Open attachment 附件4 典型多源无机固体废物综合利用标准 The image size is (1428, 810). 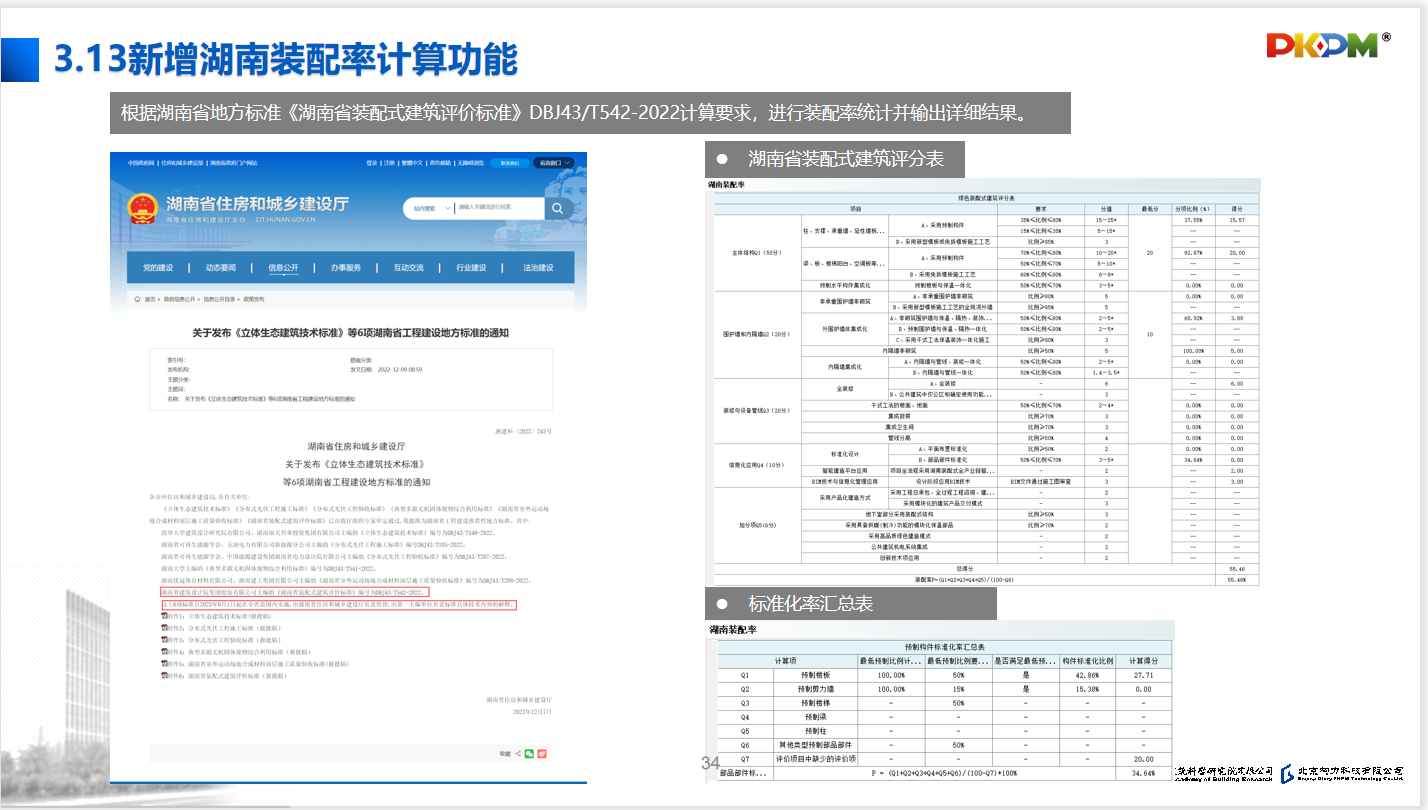point(240,653)
